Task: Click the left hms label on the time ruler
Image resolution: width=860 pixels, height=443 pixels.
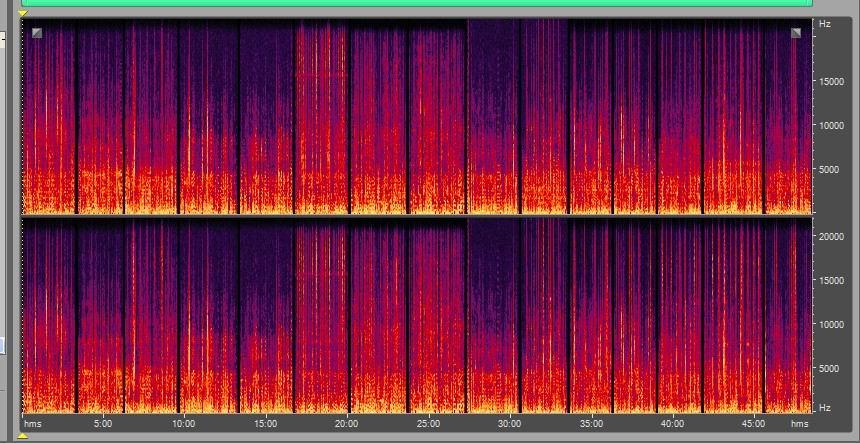Action: (x=33, y=424)
